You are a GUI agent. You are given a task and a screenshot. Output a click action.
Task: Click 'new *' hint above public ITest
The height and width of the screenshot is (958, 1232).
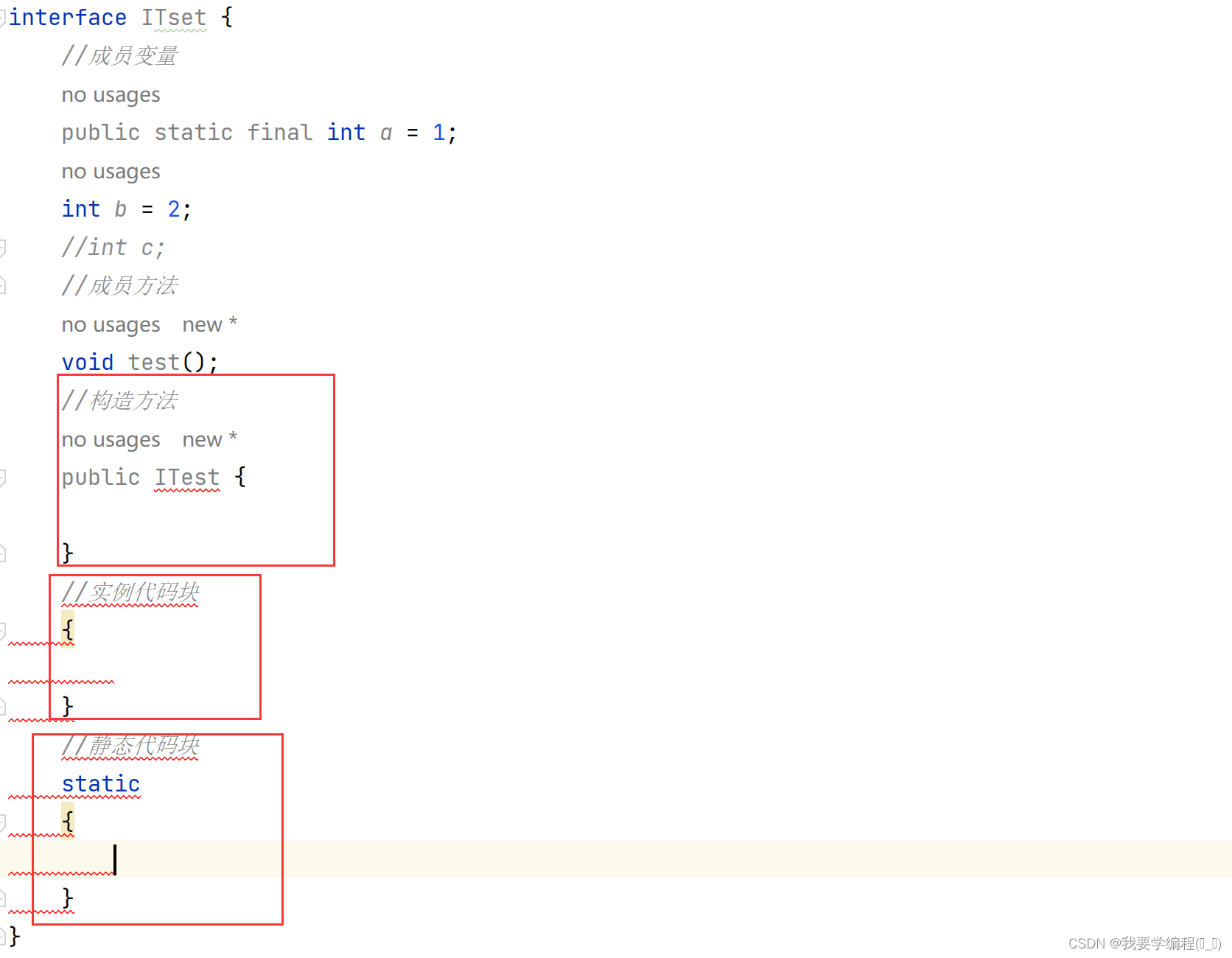(x=210, y=439)
